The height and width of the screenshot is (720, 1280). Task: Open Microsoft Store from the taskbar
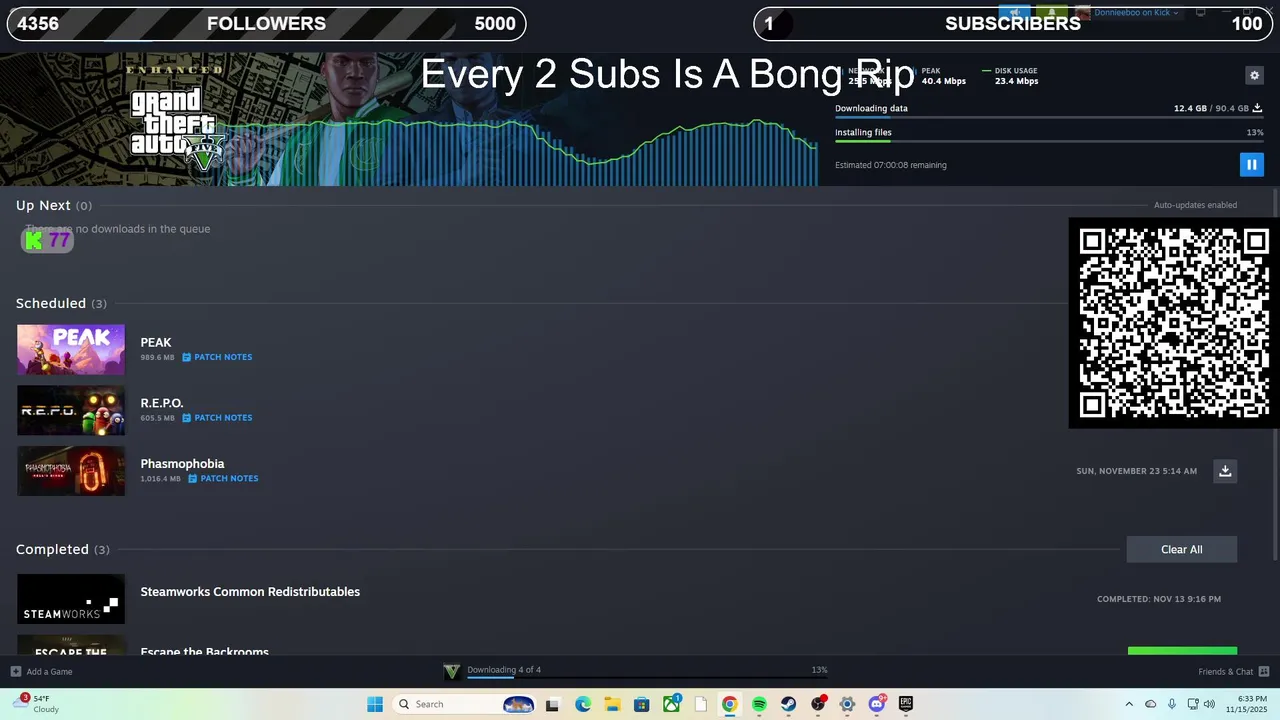(642, 704)
